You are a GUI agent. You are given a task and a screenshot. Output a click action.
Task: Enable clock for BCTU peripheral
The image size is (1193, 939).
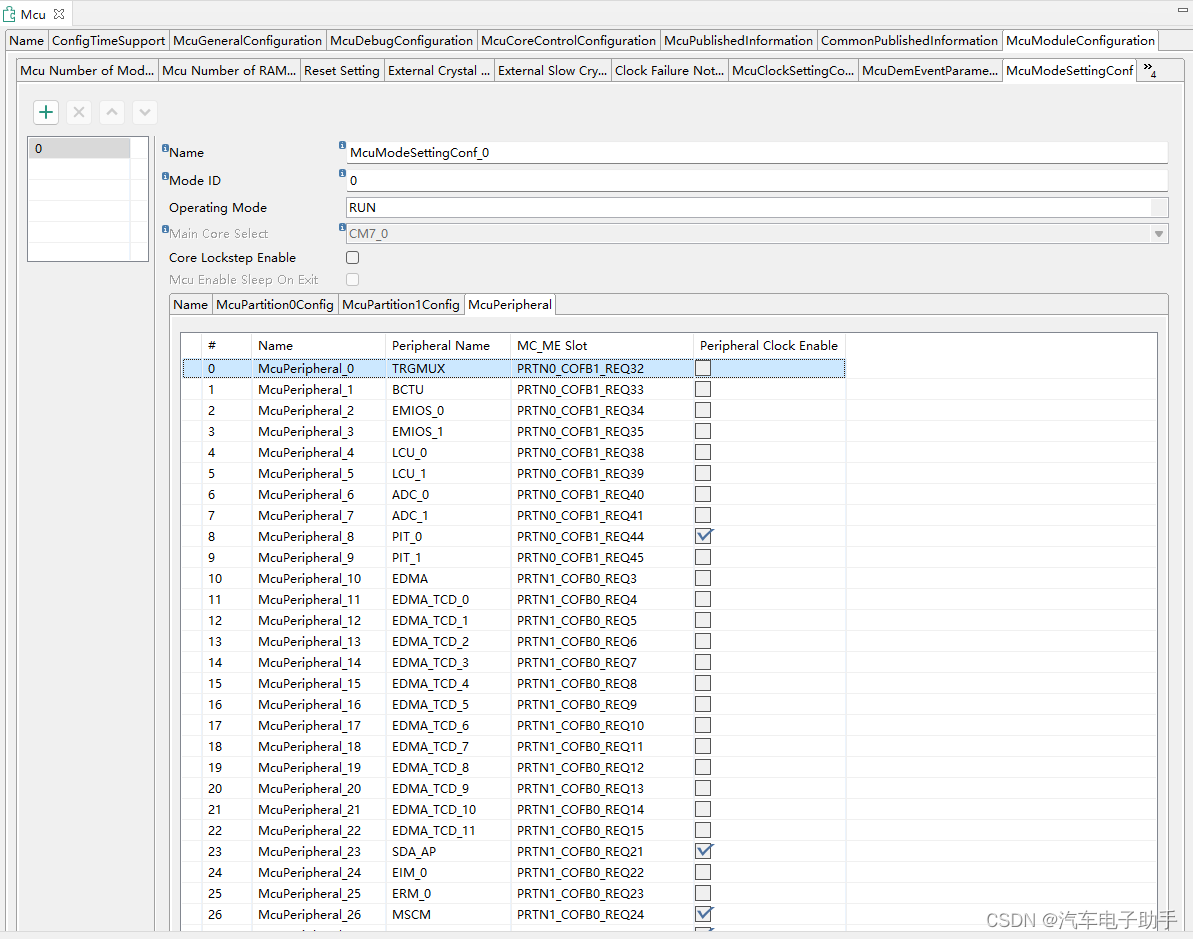click(x=703, y=389)
